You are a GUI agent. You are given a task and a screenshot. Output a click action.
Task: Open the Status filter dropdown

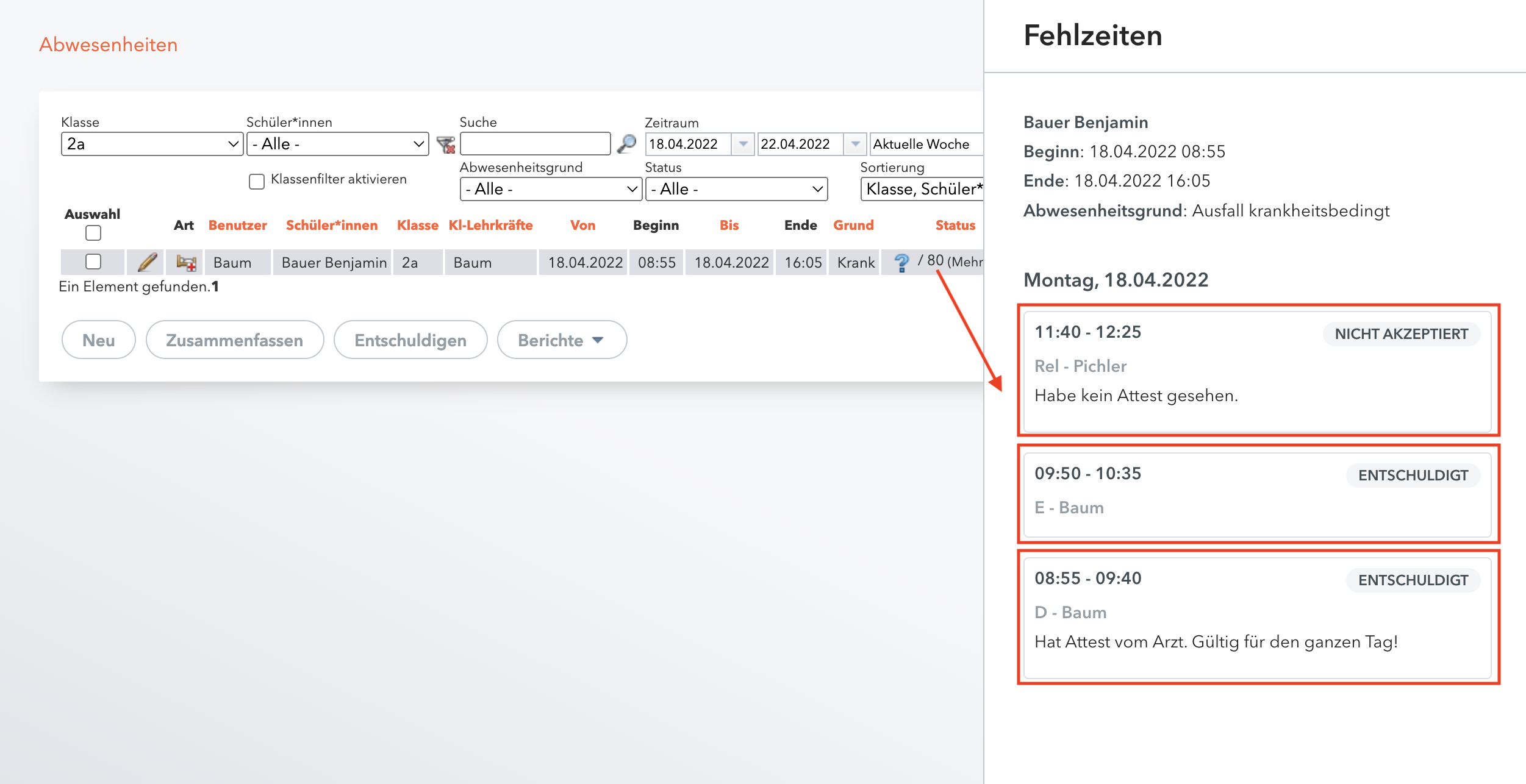[x=736, y=189]
